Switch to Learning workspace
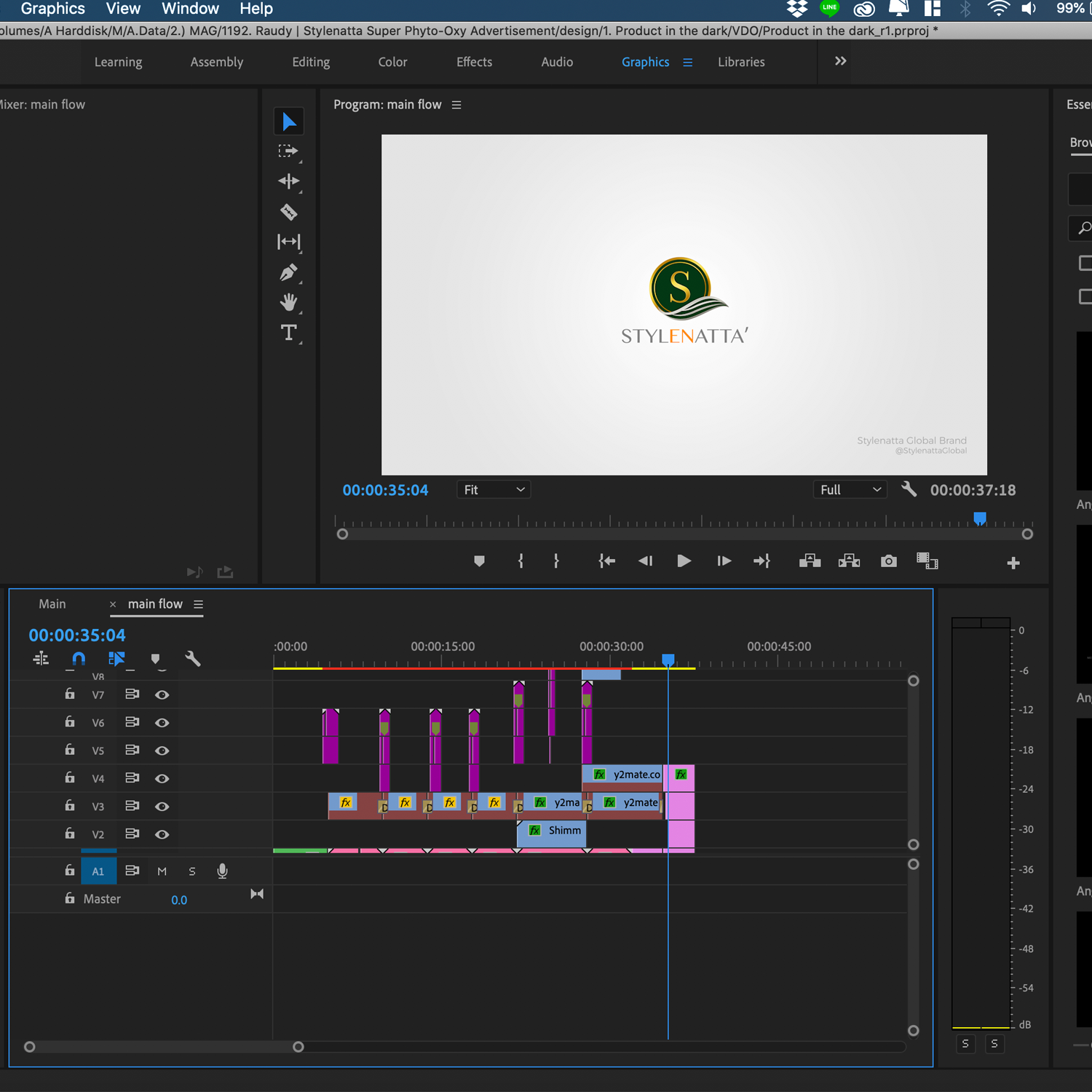This screenshot has width=1092, height=1092. [118, 63]
